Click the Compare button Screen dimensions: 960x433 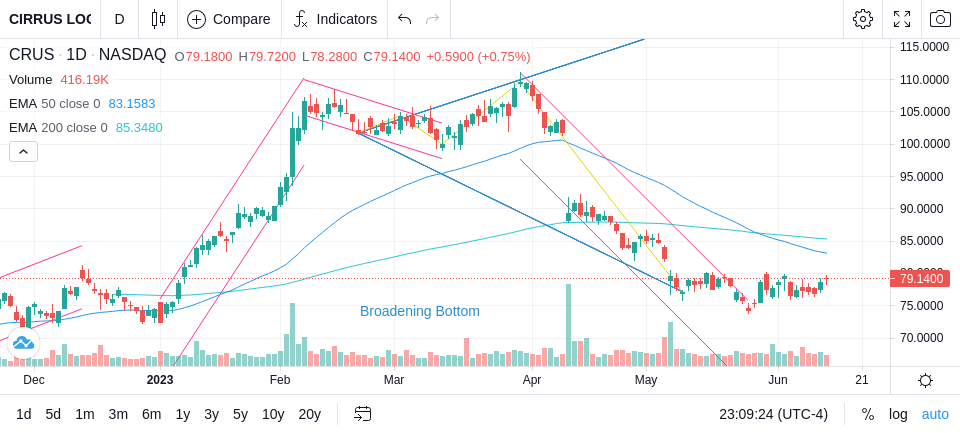click(229, 19)
